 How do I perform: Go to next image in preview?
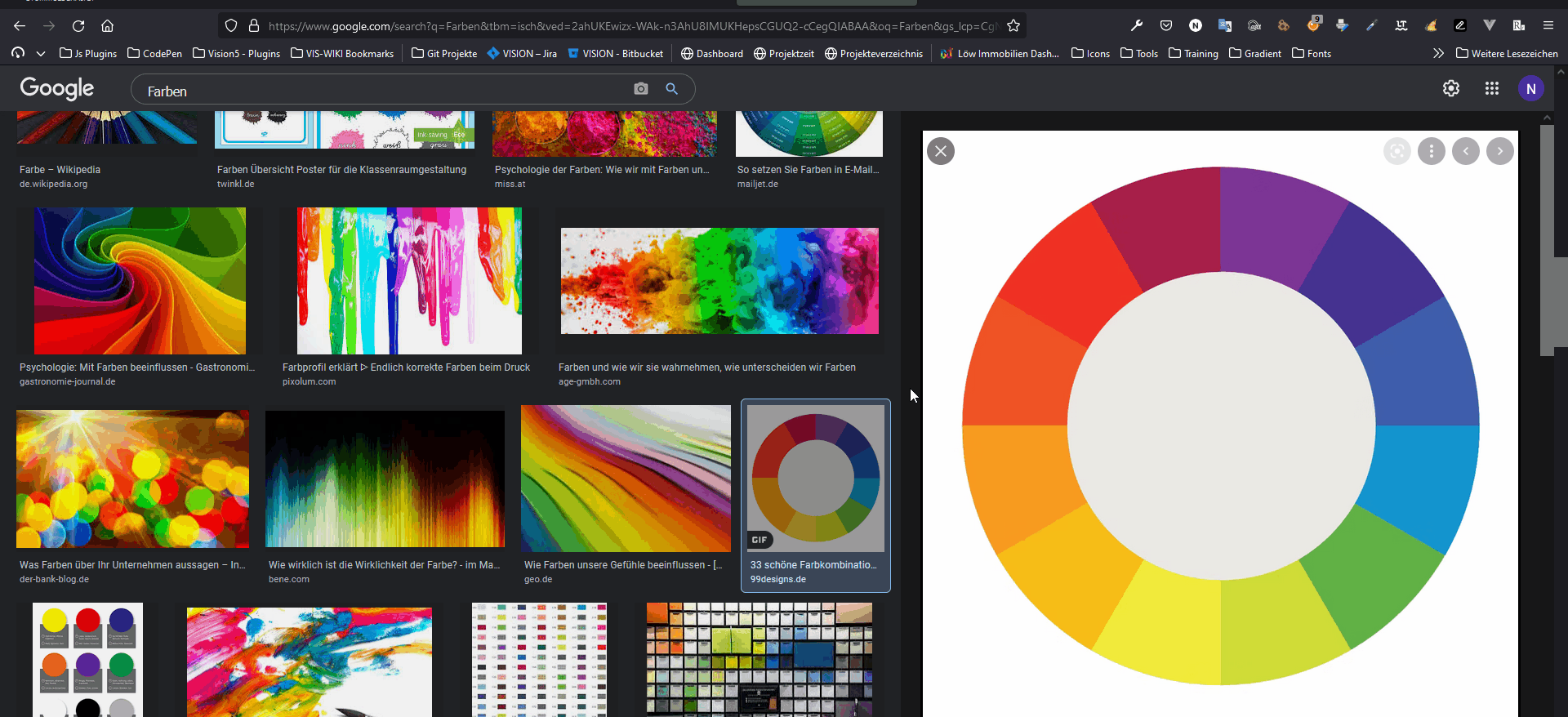coord(1499,151)
